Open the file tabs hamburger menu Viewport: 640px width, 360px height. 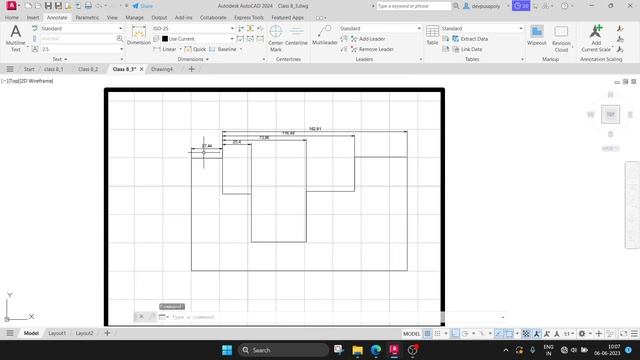[10, 69]
